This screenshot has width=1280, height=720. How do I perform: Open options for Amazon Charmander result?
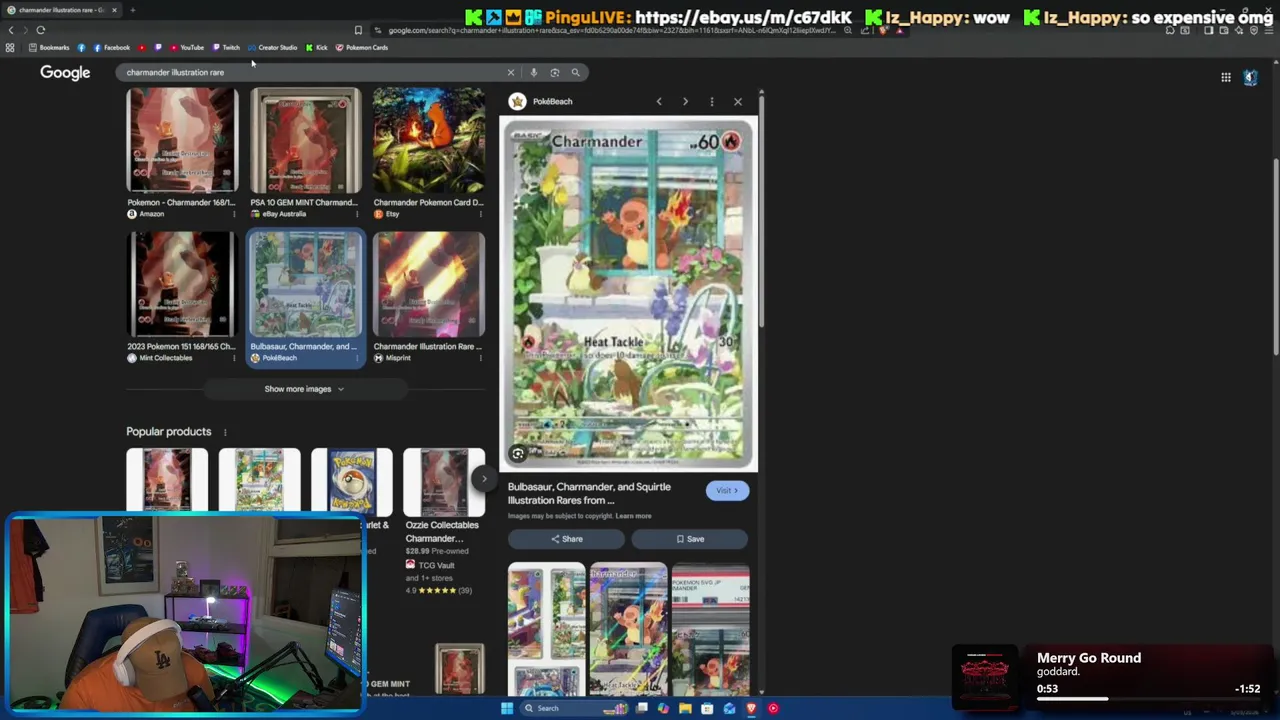[235, 214]
